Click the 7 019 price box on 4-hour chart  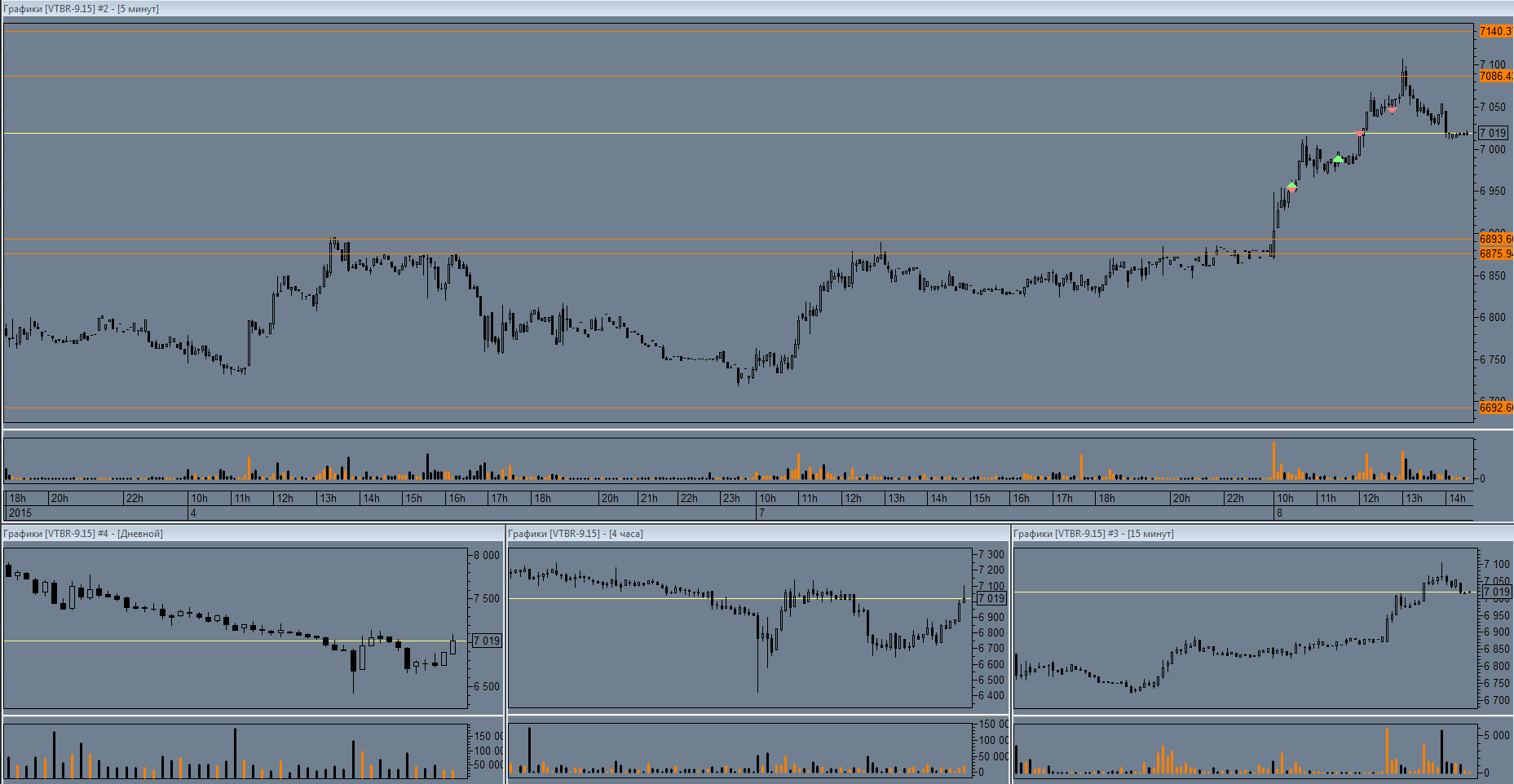(x=991, y=598)
